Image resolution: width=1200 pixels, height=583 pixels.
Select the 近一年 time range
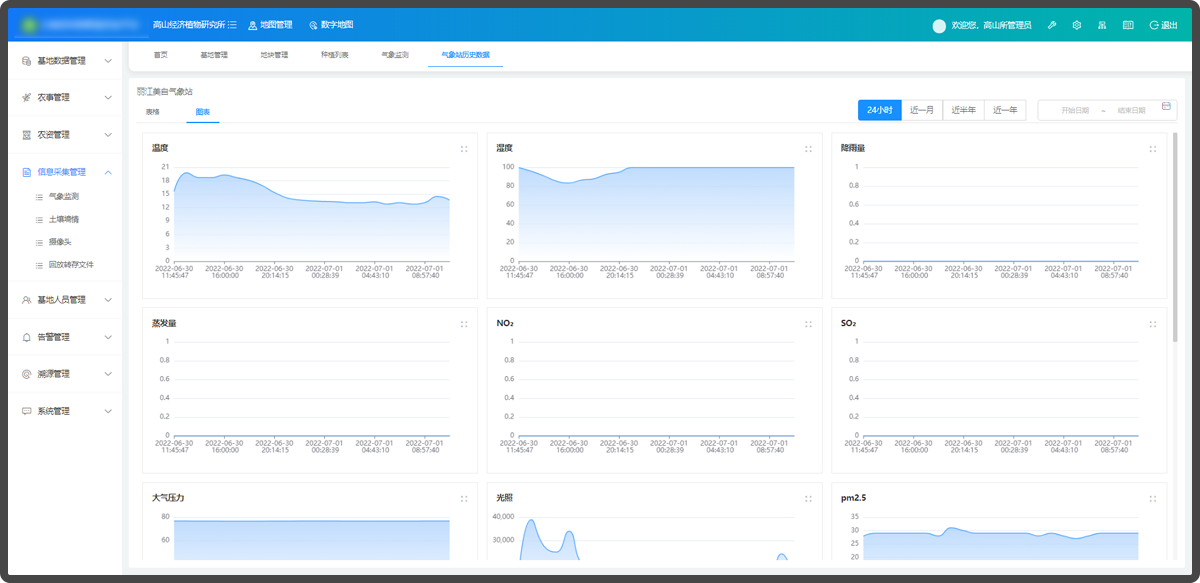[1006, 110]
